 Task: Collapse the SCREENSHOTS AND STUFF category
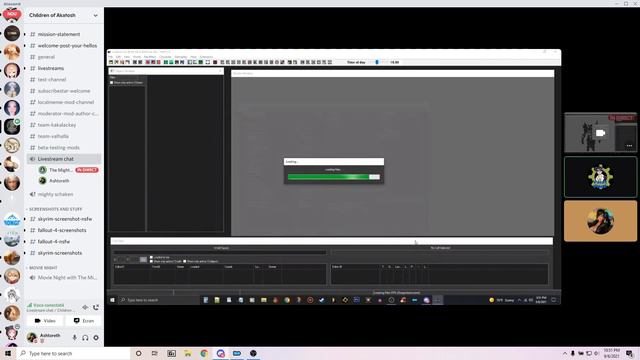(x=56, y=209)
